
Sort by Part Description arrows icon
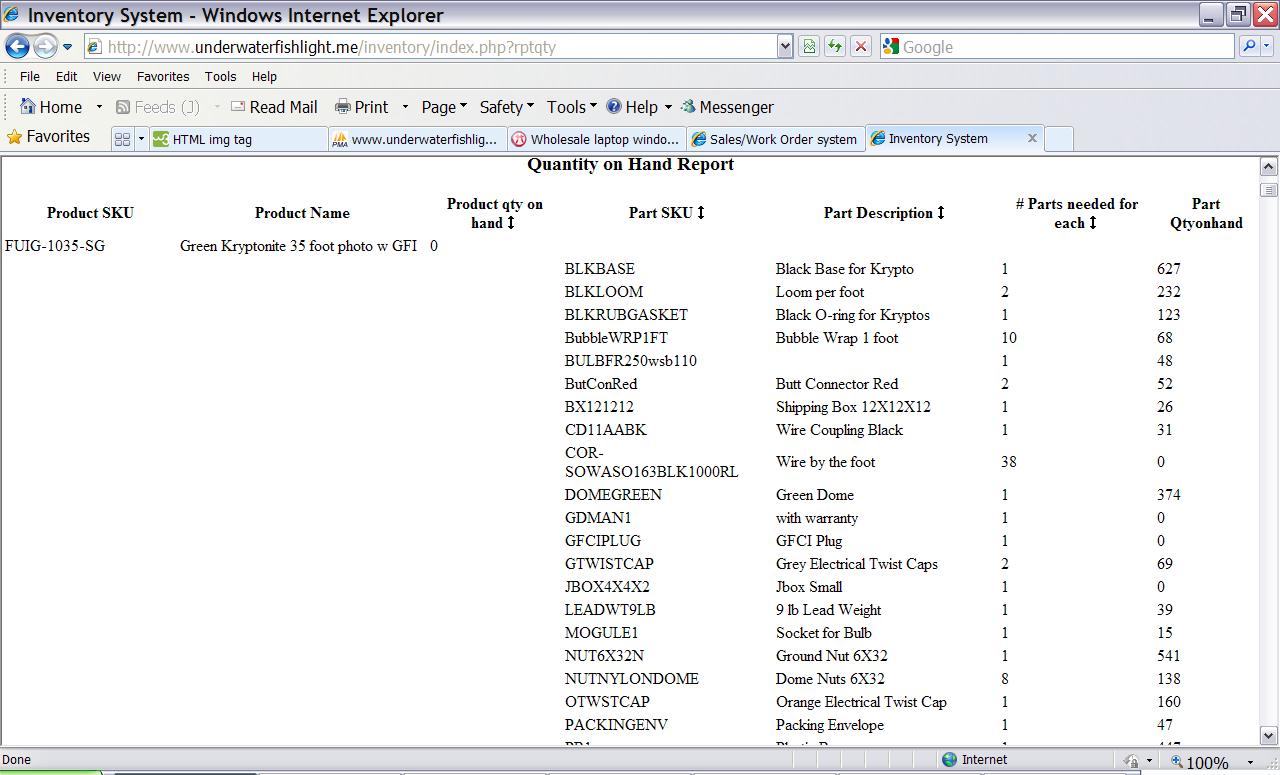[941, 212]
